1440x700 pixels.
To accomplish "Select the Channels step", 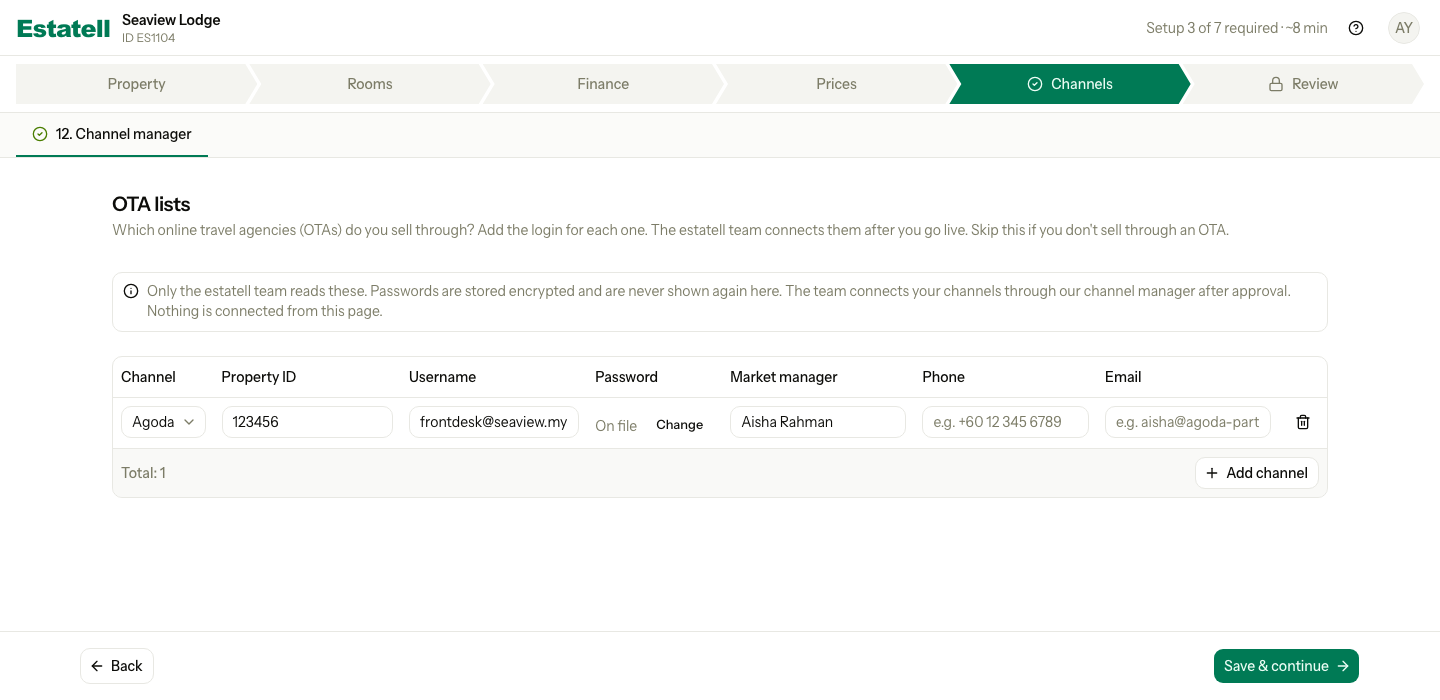I will [x=1070, y=84].
